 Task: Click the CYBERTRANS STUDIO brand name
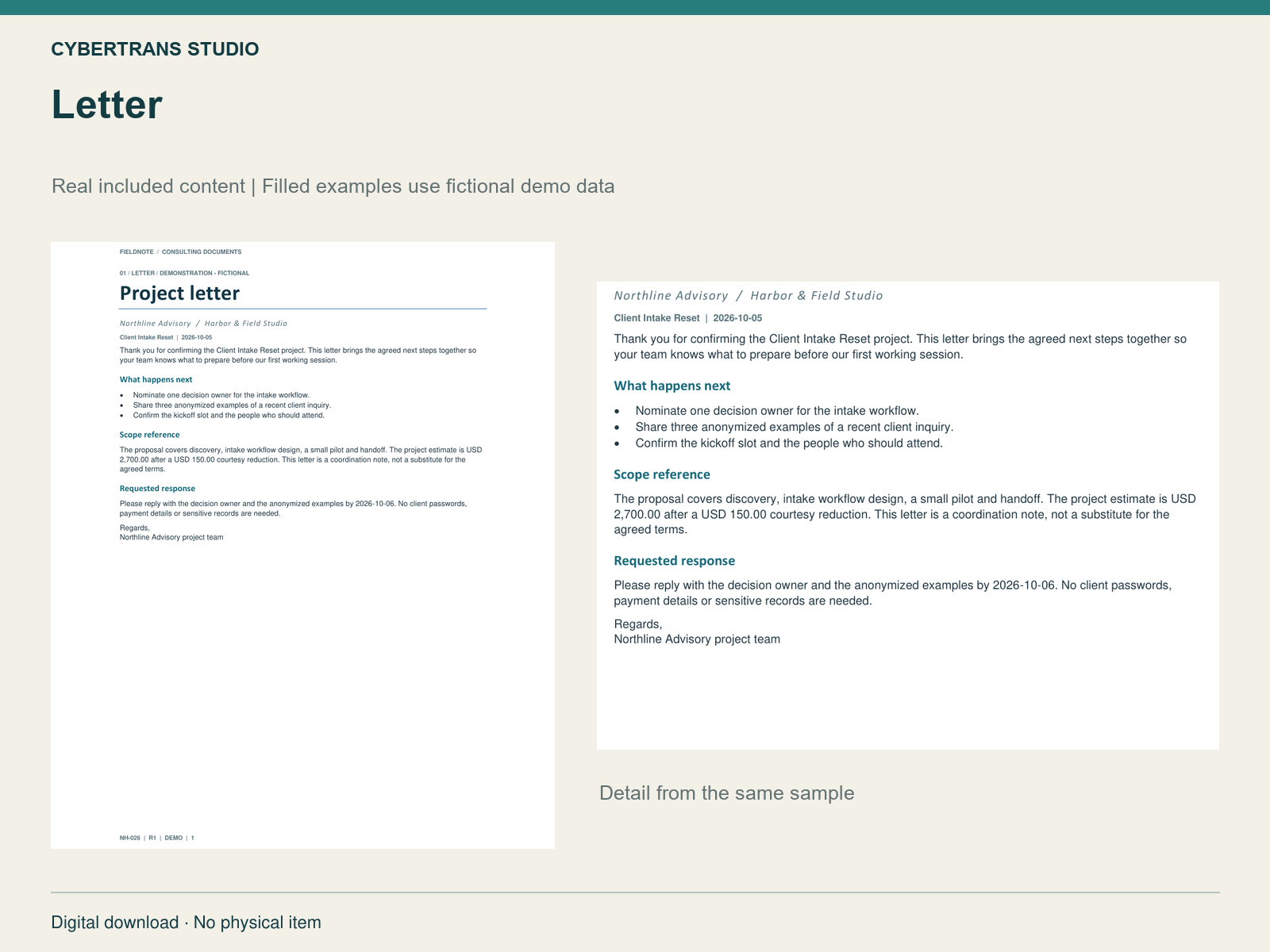155,49
